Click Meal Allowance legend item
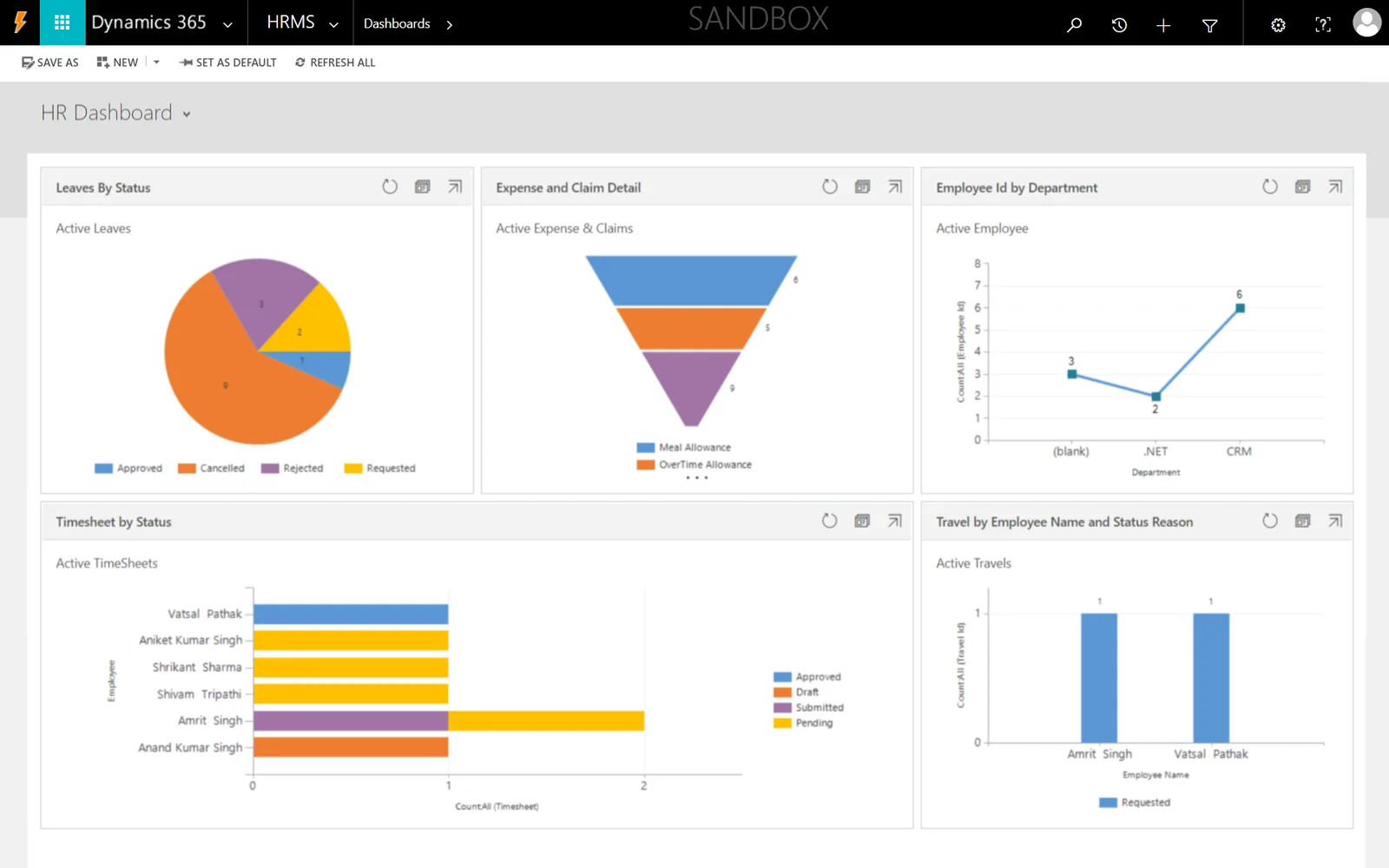Viewport: 1389px width, 868px height. click(684, 448)
